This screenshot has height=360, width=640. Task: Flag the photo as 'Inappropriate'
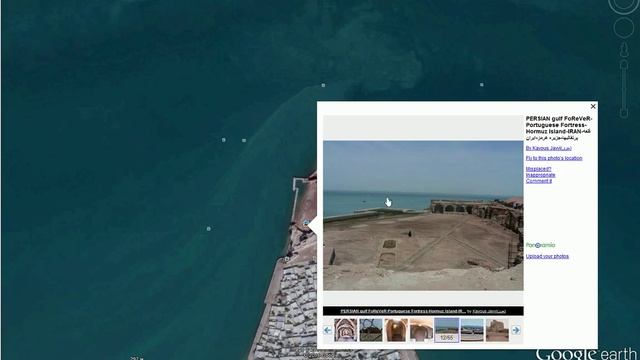tap(540, 175)
